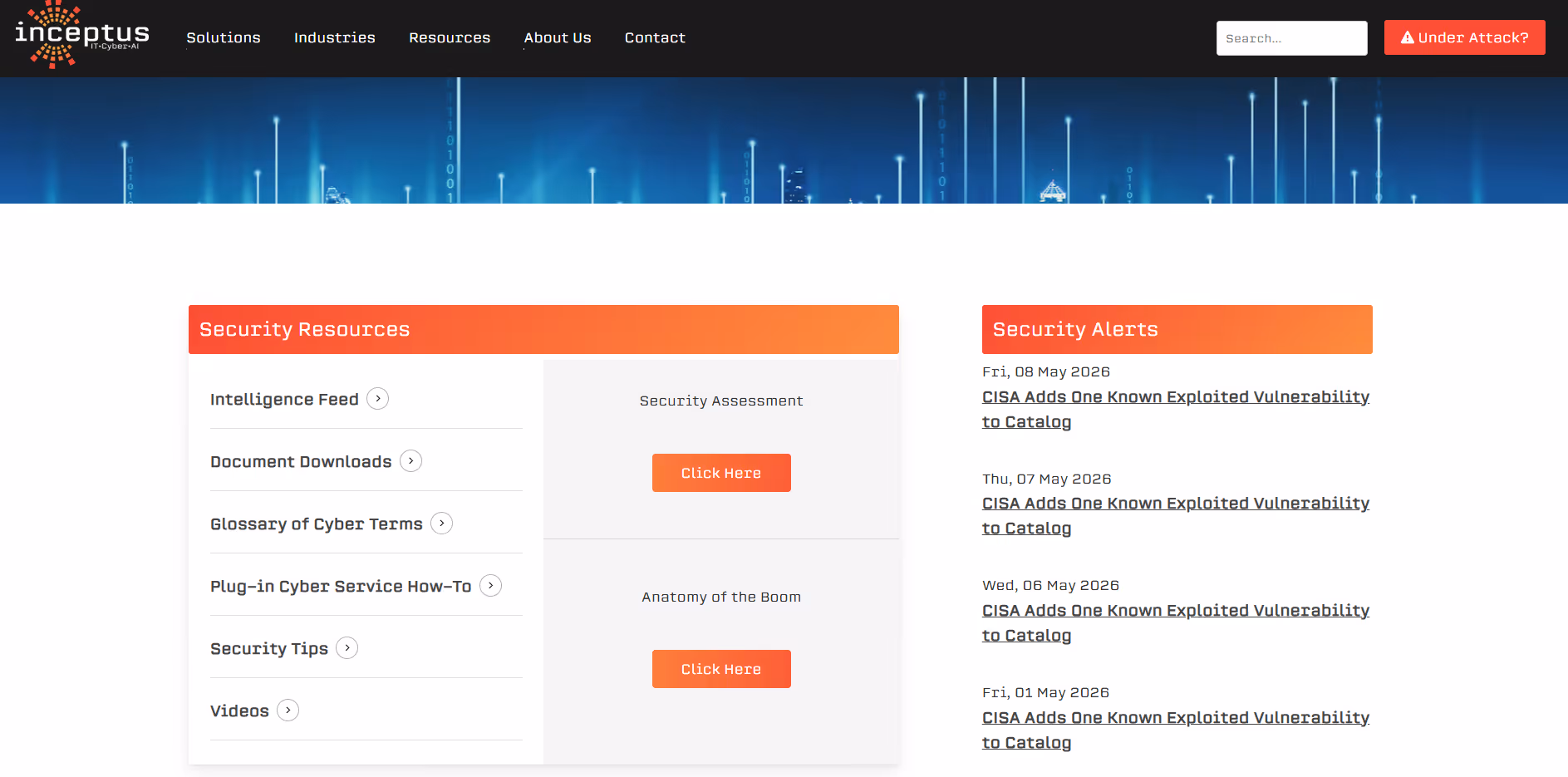
Task: Open the Solutions menu
Action: point(224,38)
